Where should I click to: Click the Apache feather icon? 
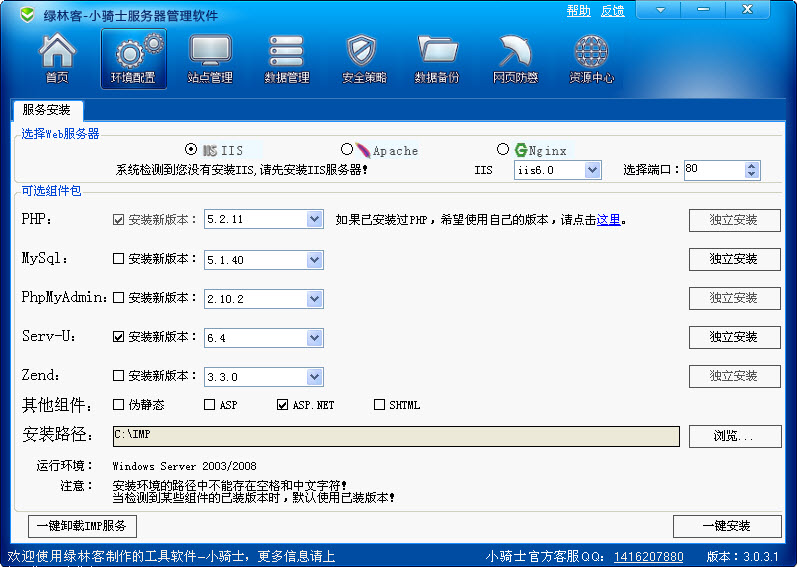363,150
